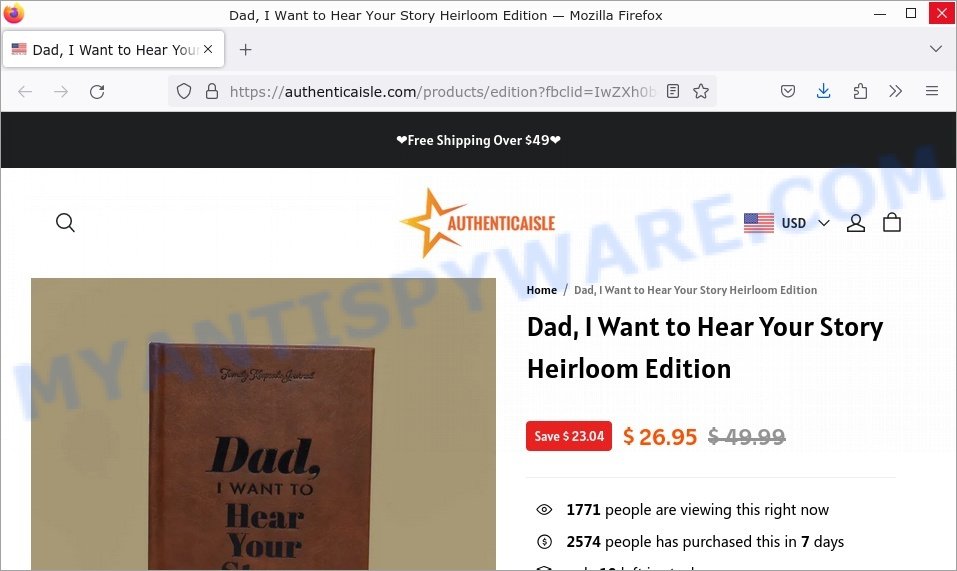Screen dimensions: 957x571
Task: Open the extensions puzzle icon
Action: [860, 92]
